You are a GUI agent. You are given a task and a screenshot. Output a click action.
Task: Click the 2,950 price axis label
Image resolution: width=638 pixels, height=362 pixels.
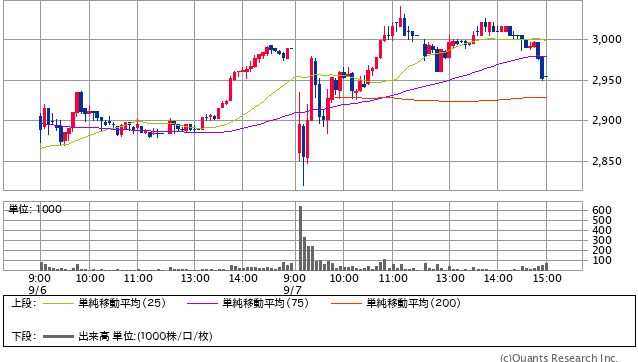607,81
